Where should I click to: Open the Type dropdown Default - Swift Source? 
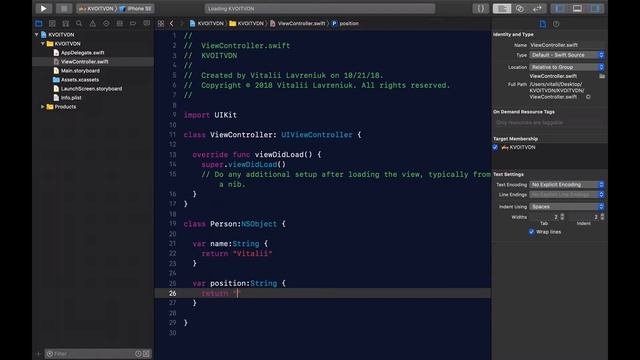click(567, 55)
